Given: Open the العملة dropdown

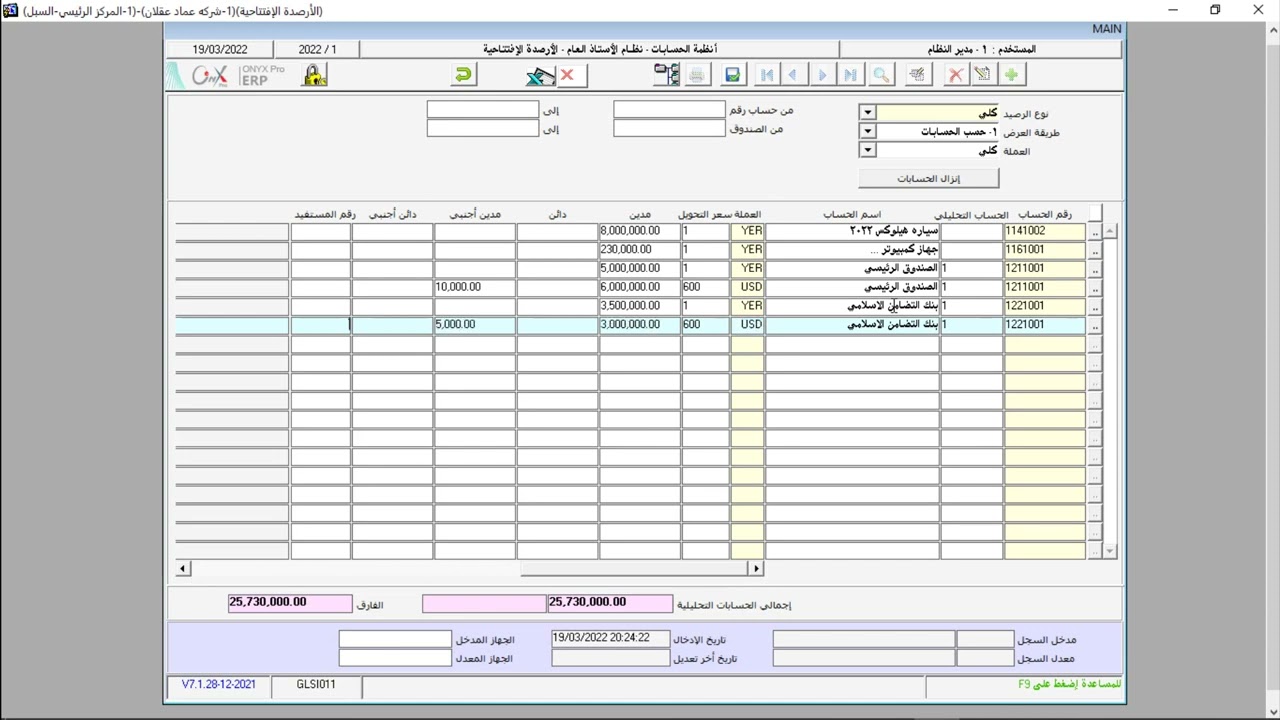Looking at the screenshot, I should pyautogui.click(x=867, y=150).
